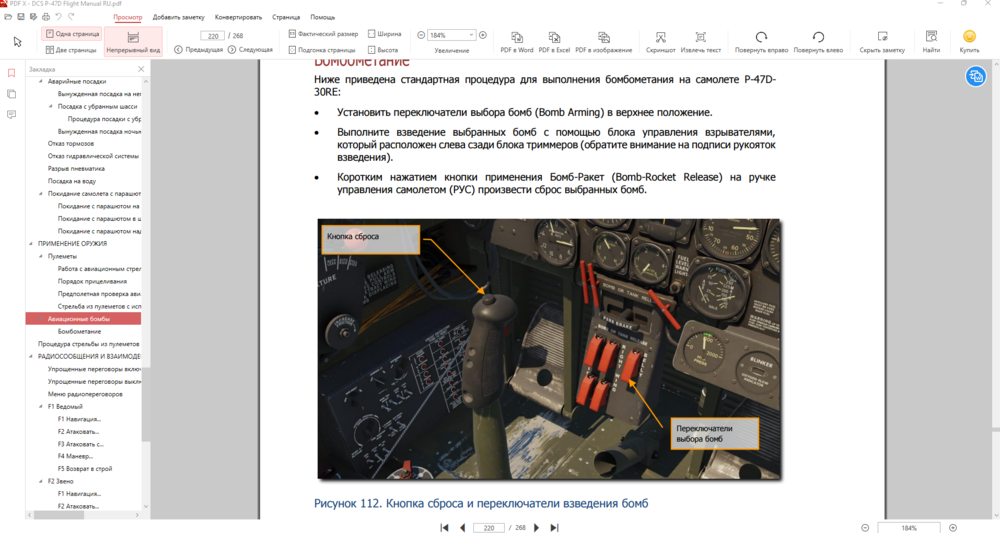Convert PDF в Excel
Screen dimensions: 1000x533
pos(554,41)
